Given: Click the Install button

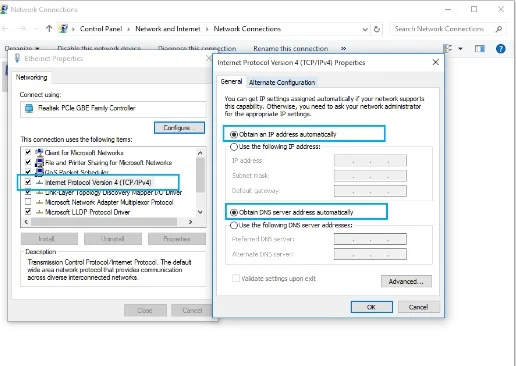Looking at the screenshot, I should (49, 239).
